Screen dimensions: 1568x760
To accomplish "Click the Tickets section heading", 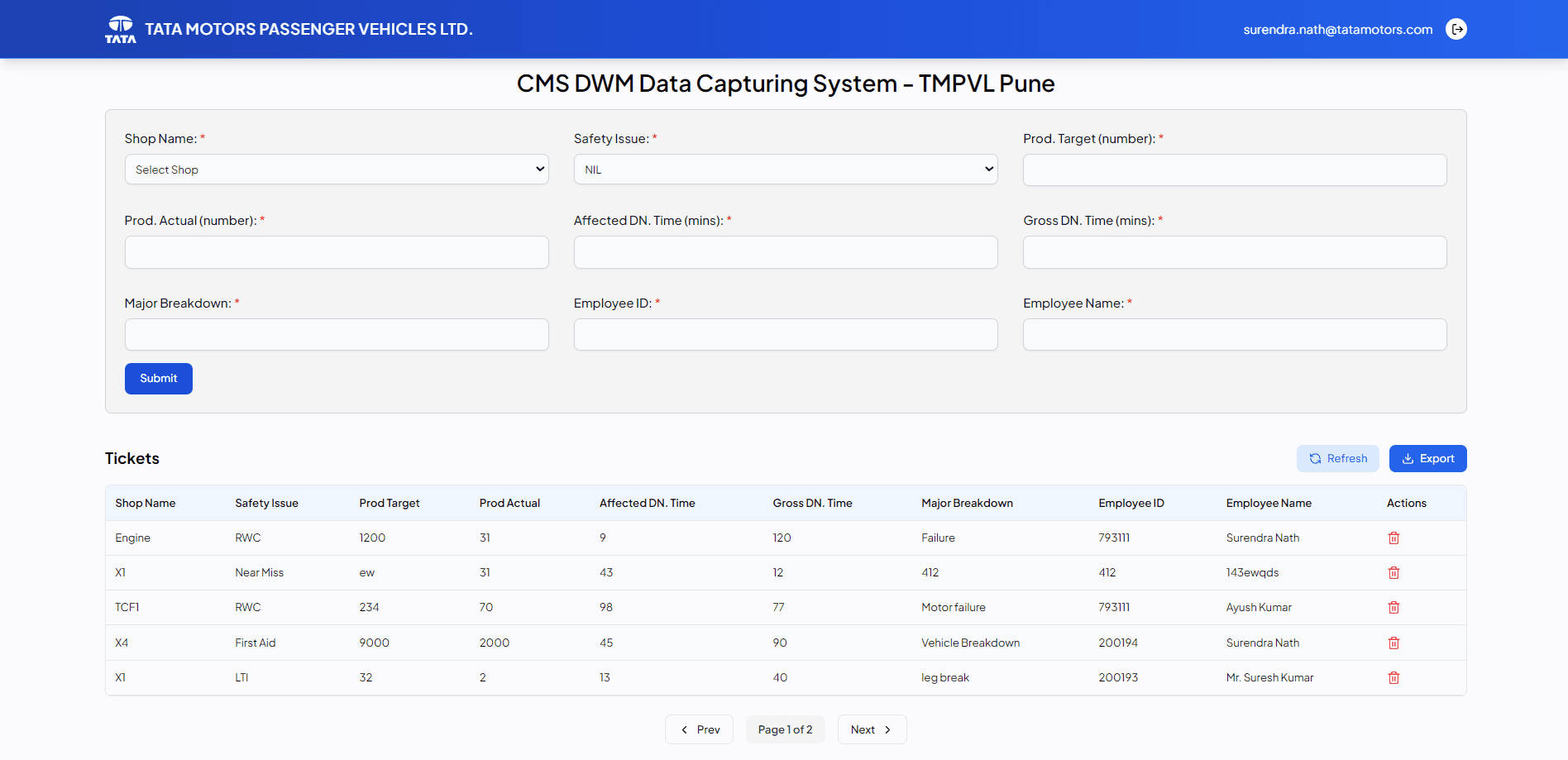I will coord(132,458).
